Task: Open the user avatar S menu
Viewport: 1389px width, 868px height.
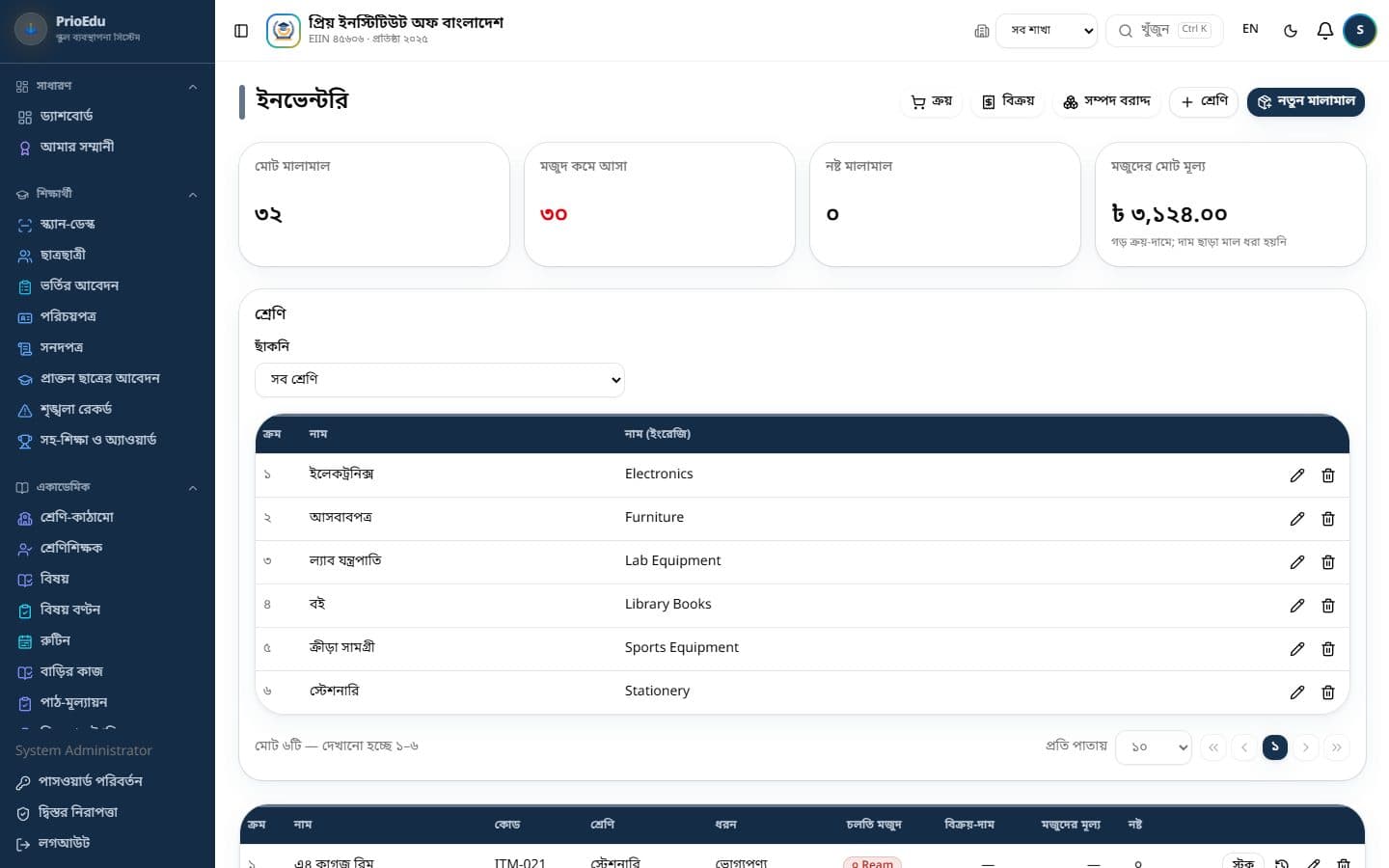Action: (1360, 31)
